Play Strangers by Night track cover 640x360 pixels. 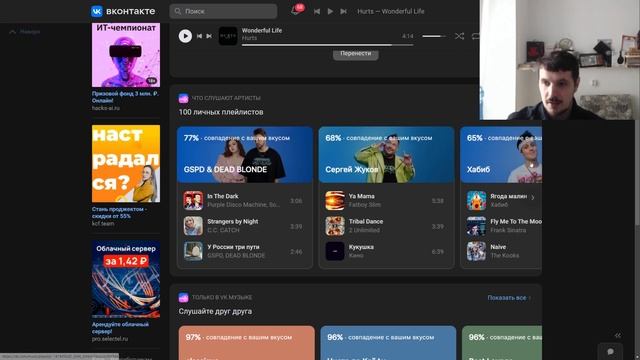[x=193, y=226]
